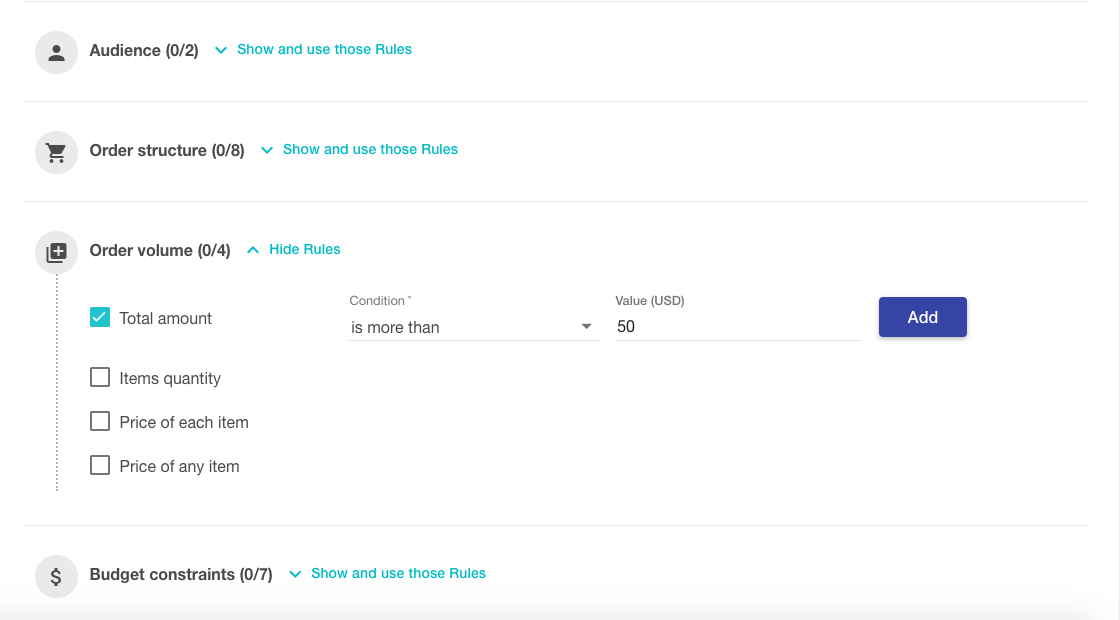The height and width of the screenshot is (620, 1120).
Task: Click 'Hide Rules' link for Order volume
Action: pos(304,249)
